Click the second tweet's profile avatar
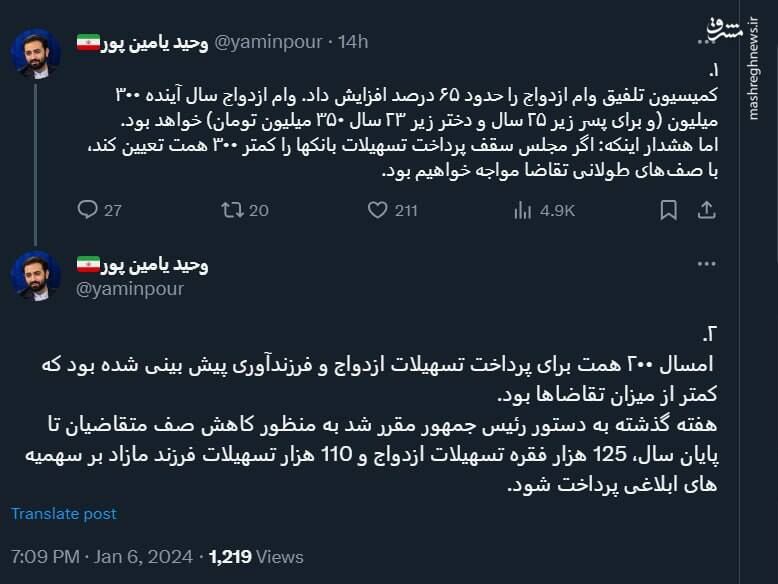Screen dimensions: 778x584 pyautogui.click(x=36, y=275)
